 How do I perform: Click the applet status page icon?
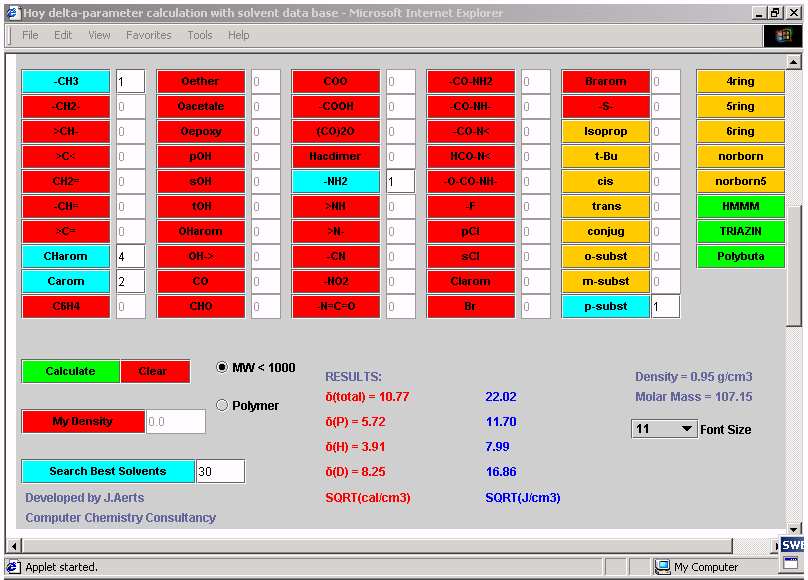click(14, 567)
